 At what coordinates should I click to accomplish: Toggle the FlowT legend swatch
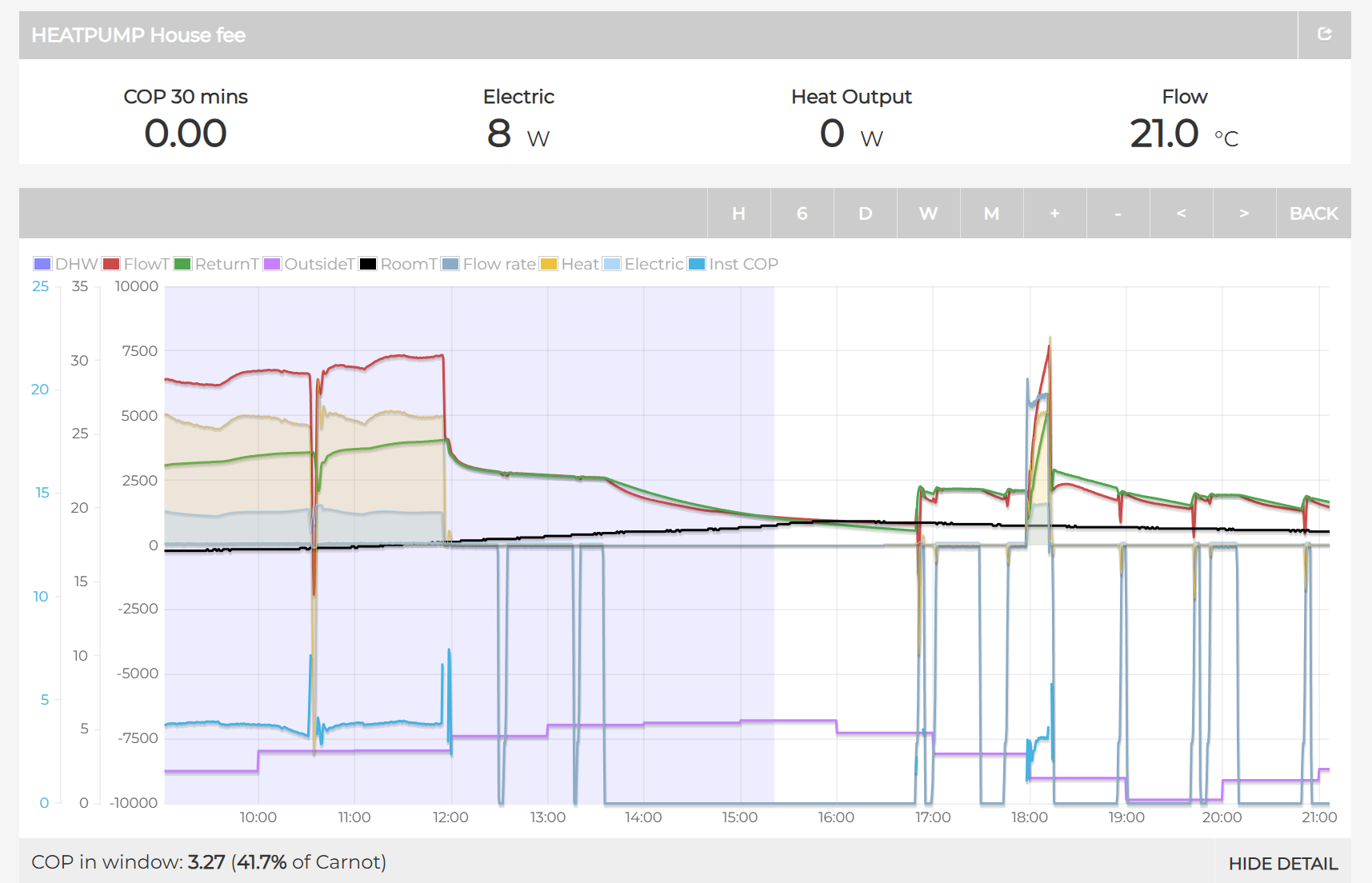click(111, 264)
